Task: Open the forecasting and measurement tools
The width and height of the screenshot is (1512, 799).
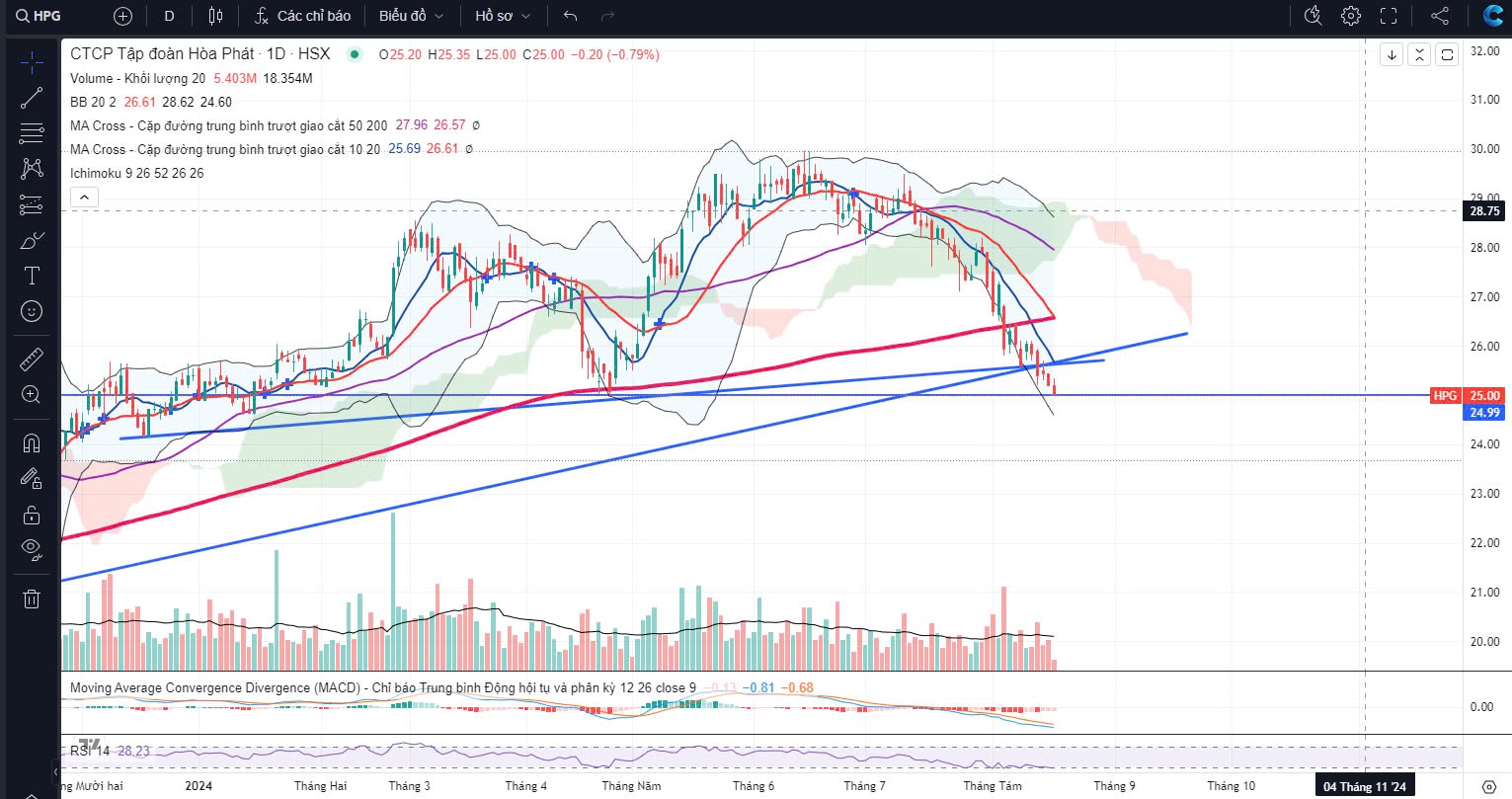Action: pos(32,204)
